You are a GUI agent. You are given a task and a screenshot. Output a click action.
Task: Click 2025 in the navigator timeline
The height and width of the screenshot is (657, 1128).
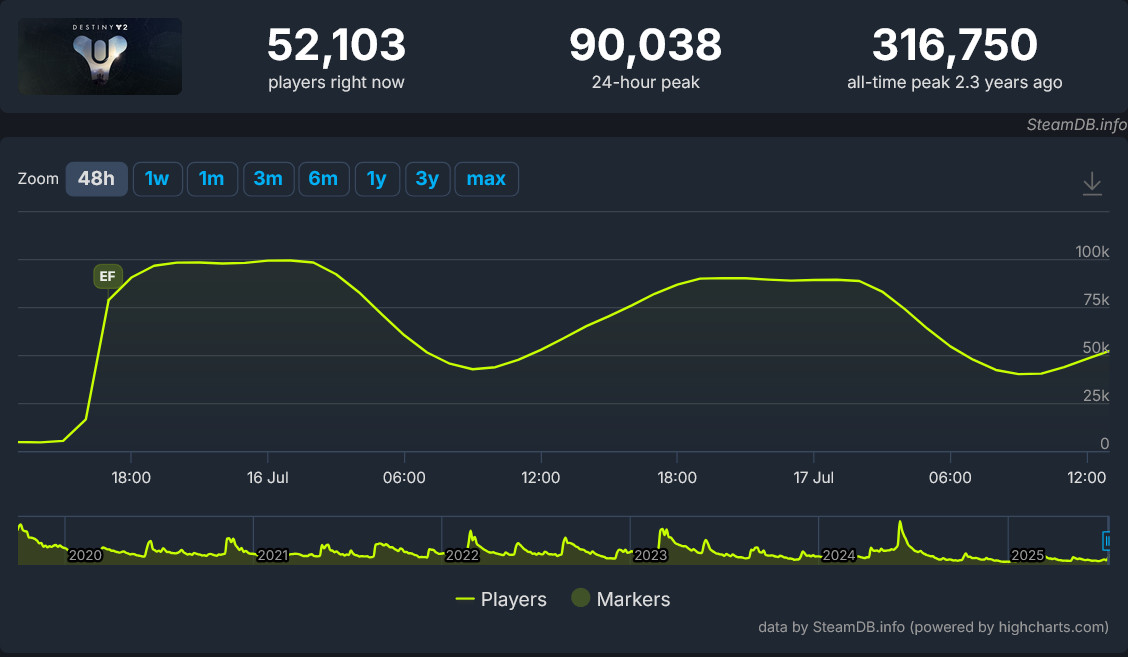pos(1027,556)
